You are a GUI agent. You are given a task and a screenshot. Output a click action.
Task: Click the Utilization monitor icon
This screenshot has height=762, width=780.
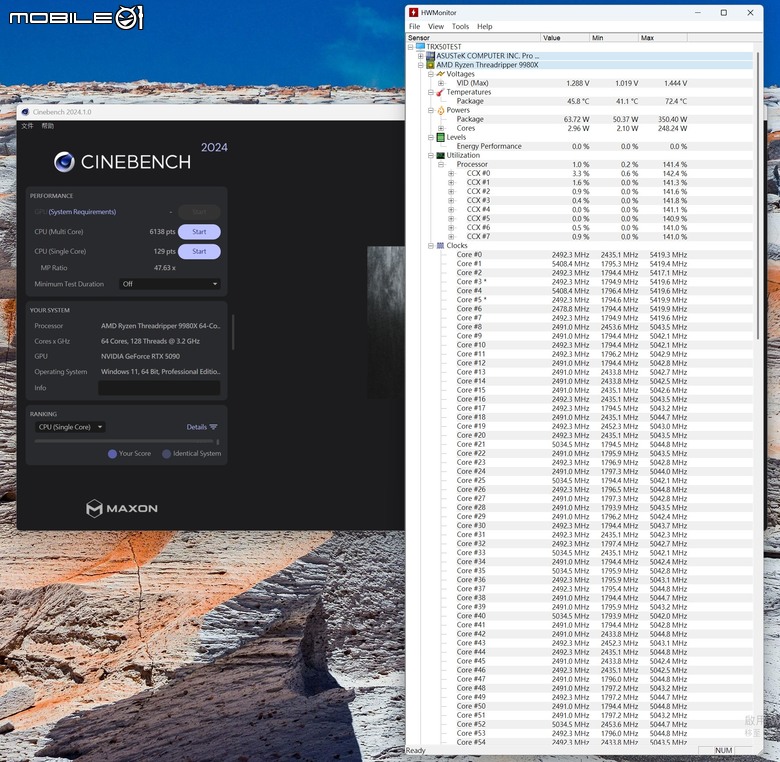tap(440, 155)
